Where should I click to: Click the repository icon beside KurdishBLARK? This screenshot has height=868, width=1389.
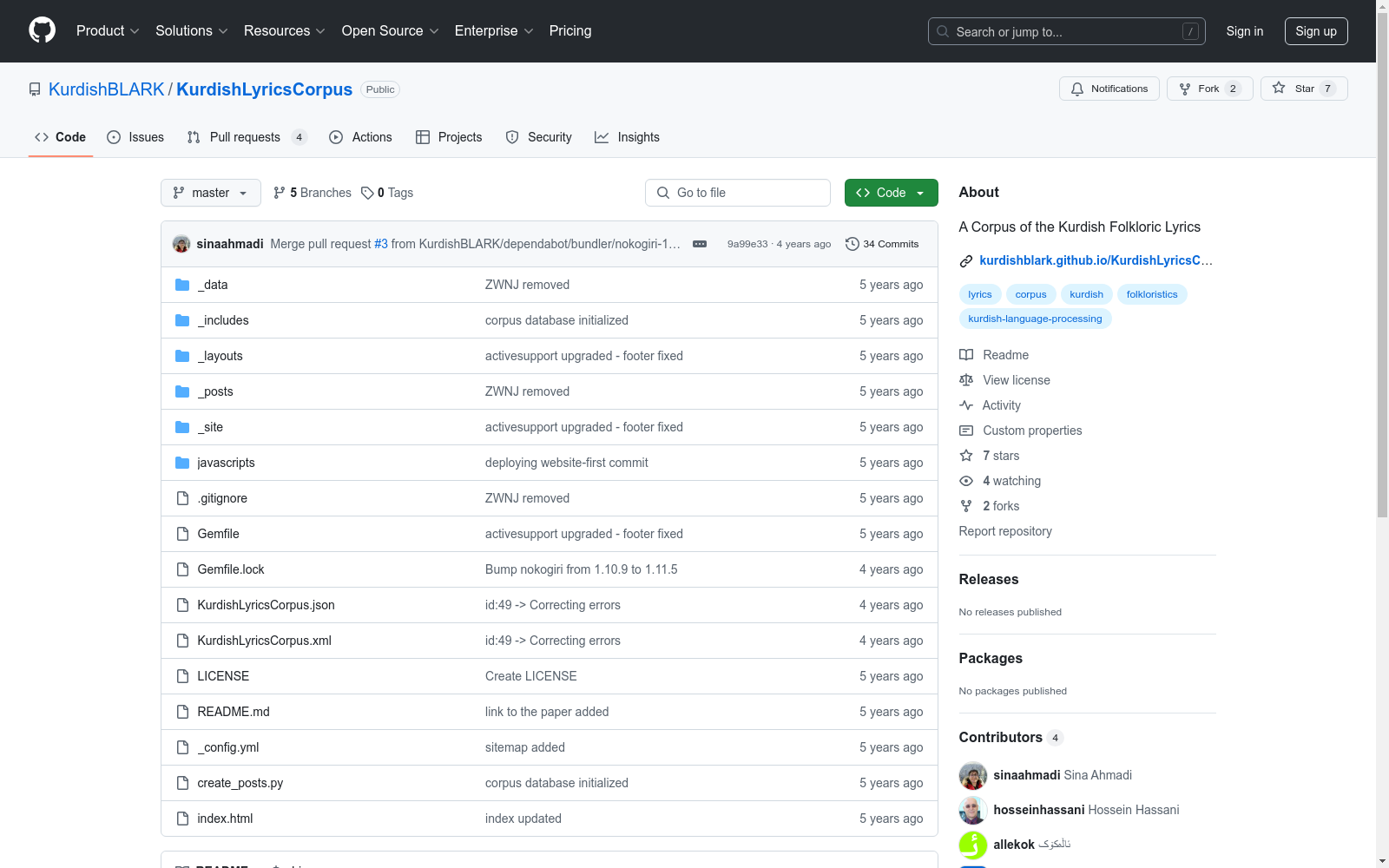point(35,89)
